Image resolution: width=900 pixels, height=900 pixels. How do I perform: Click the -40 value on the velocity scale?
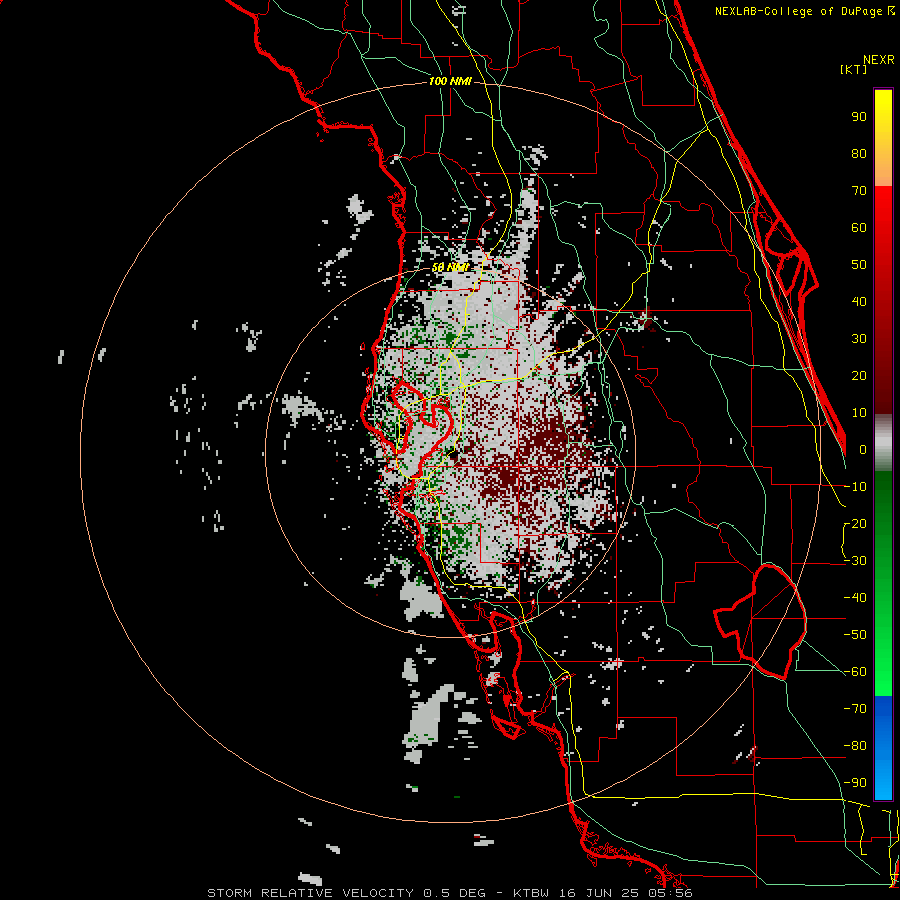coord(855,598)
